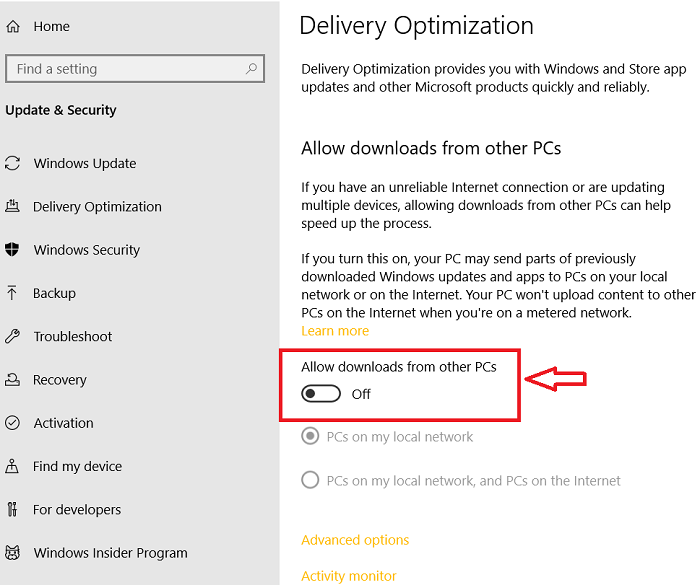Open Activity monitor link
The width and height of the screenshot is (700, 585).
click(349, 576)
